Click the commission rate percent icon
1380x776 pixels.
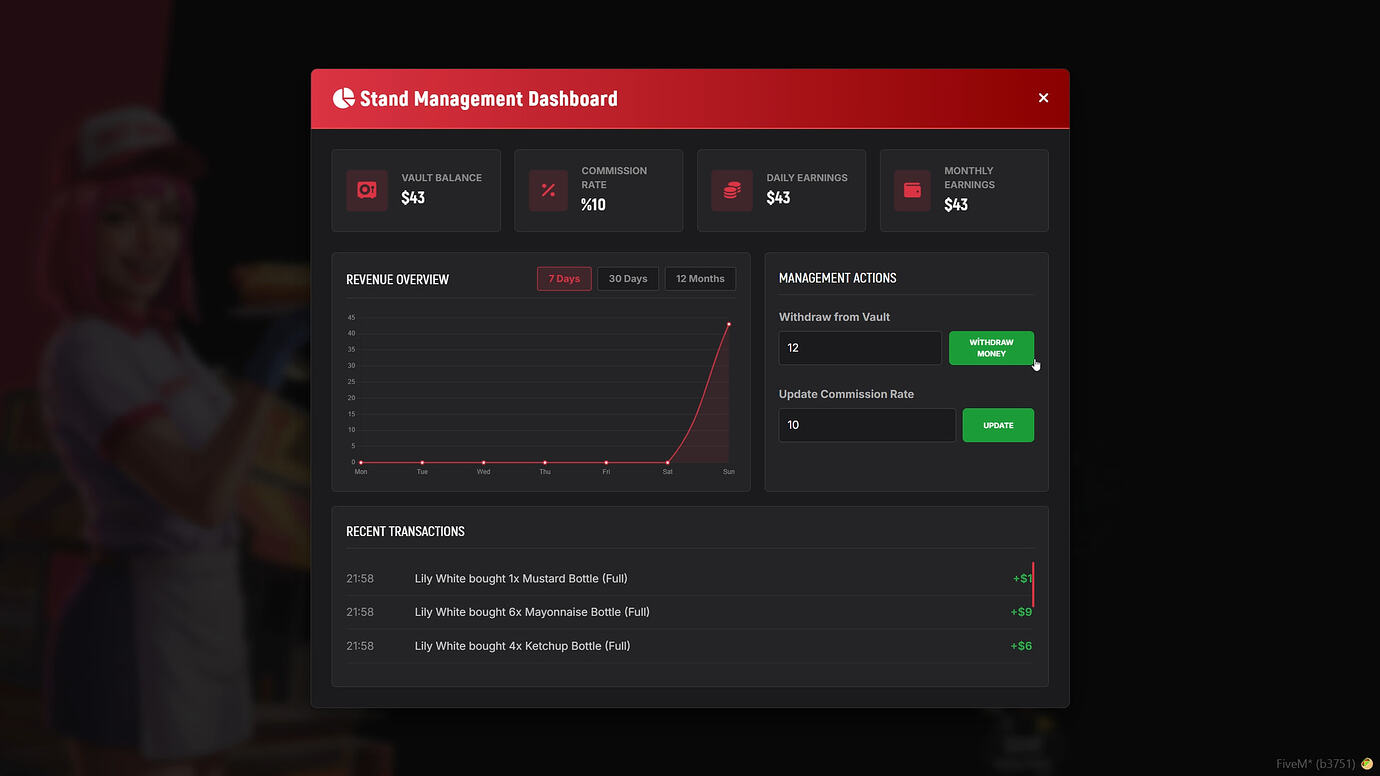tap(548, 190)
